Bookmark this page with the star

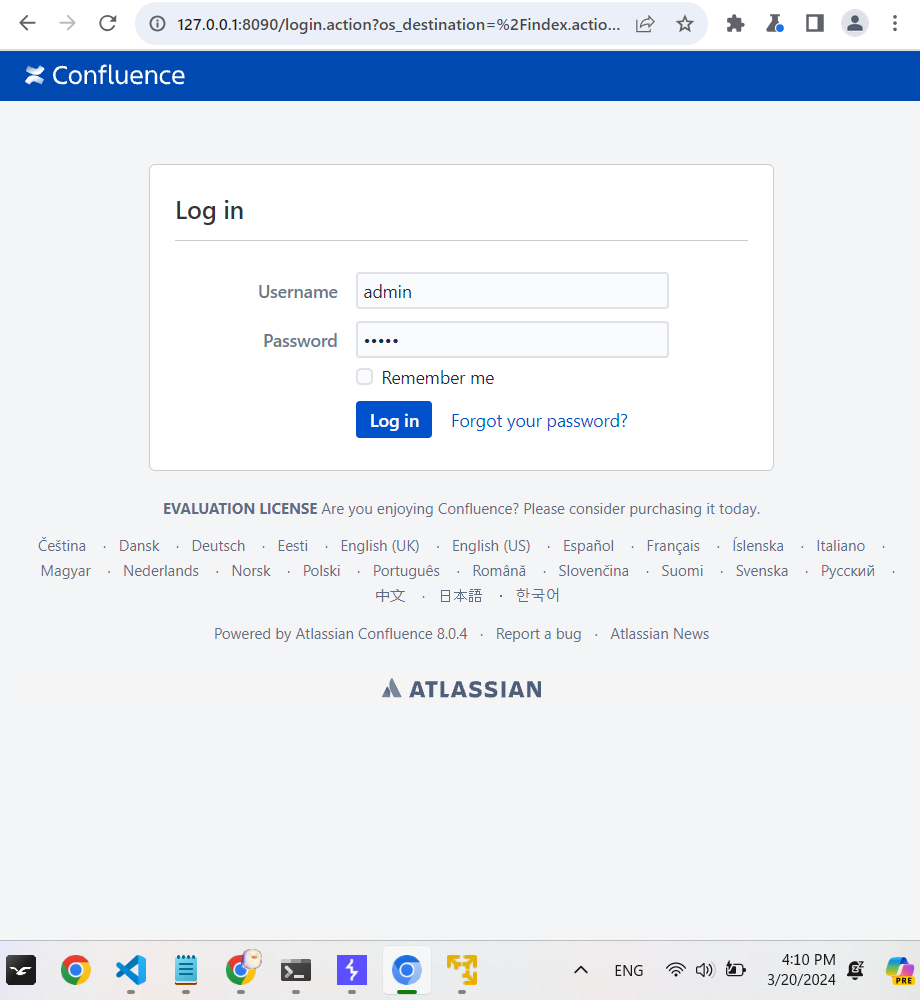(685, 24)
